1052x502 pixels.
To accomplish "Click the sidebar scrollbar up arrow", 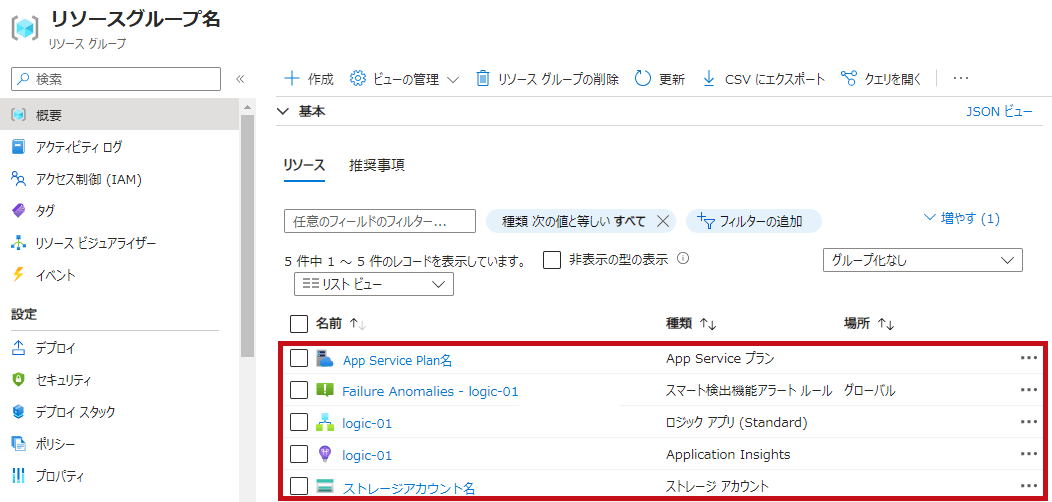I will pyautogui.click(x=247, y=107).
